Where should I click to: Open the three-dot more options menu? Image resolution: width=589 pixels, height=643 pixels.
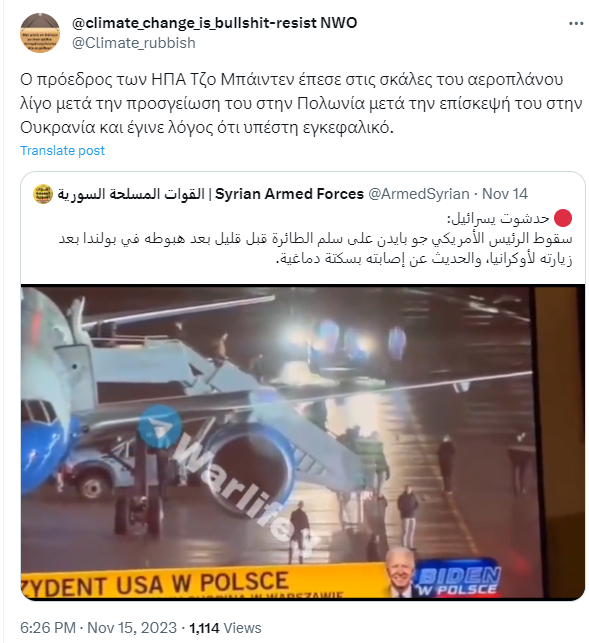[x=575, y=24]
